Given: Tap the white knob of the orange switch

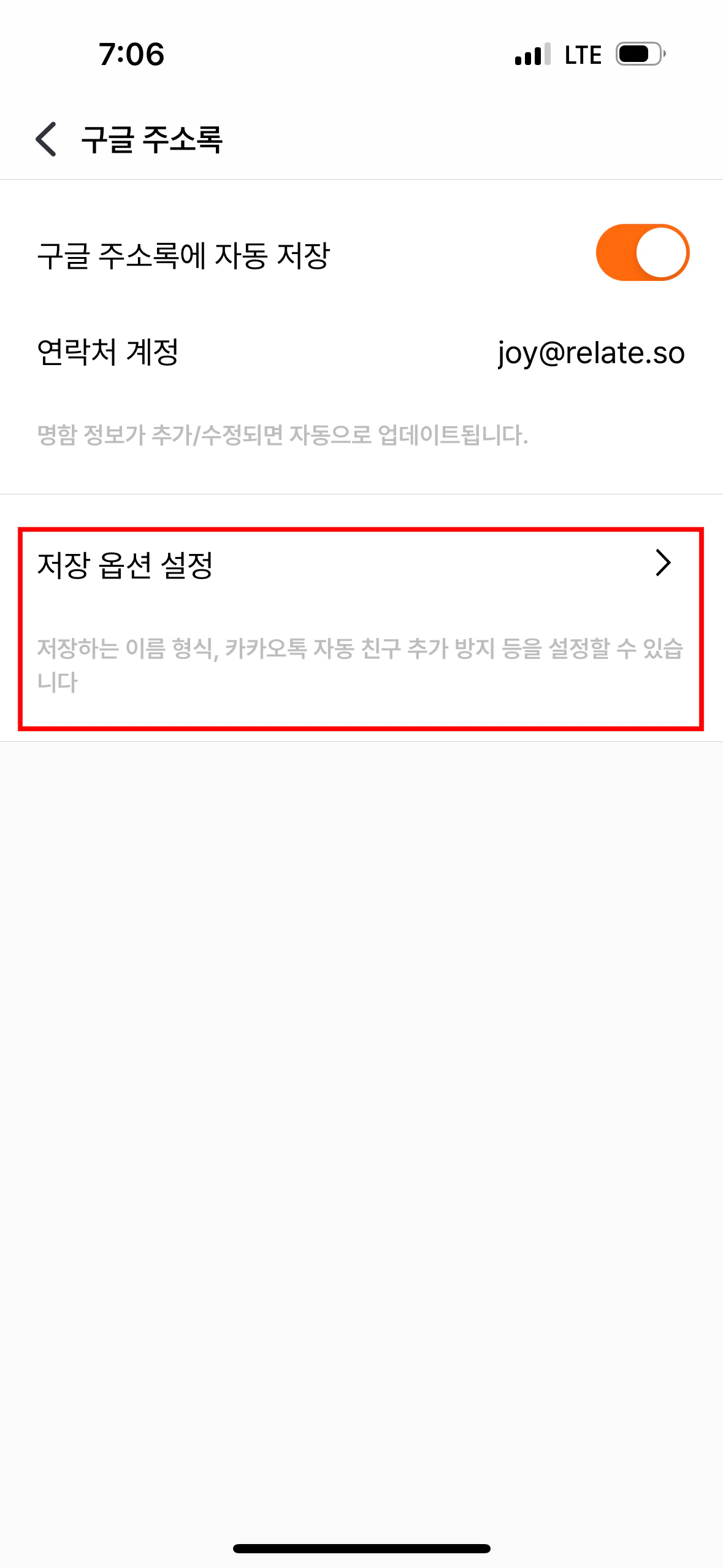Looking at the screenshot, I should click(661, 253).
